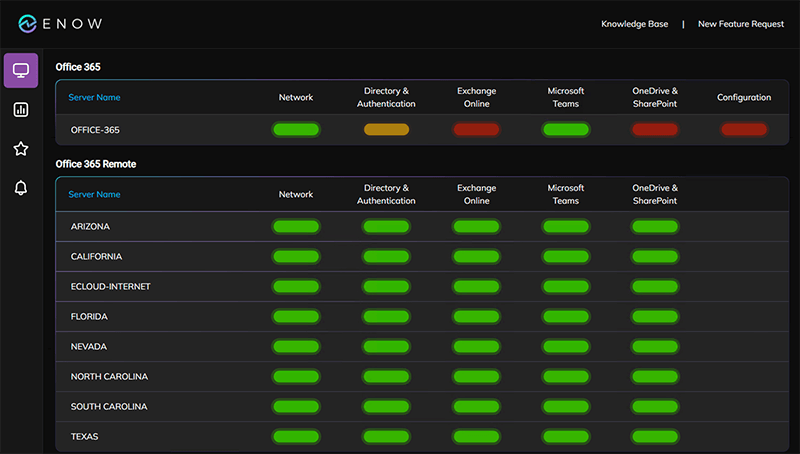Viewport: 800px width, 454px height.
Task: Click ARIZONA Exchange Online status indicator
Action: 477,226
